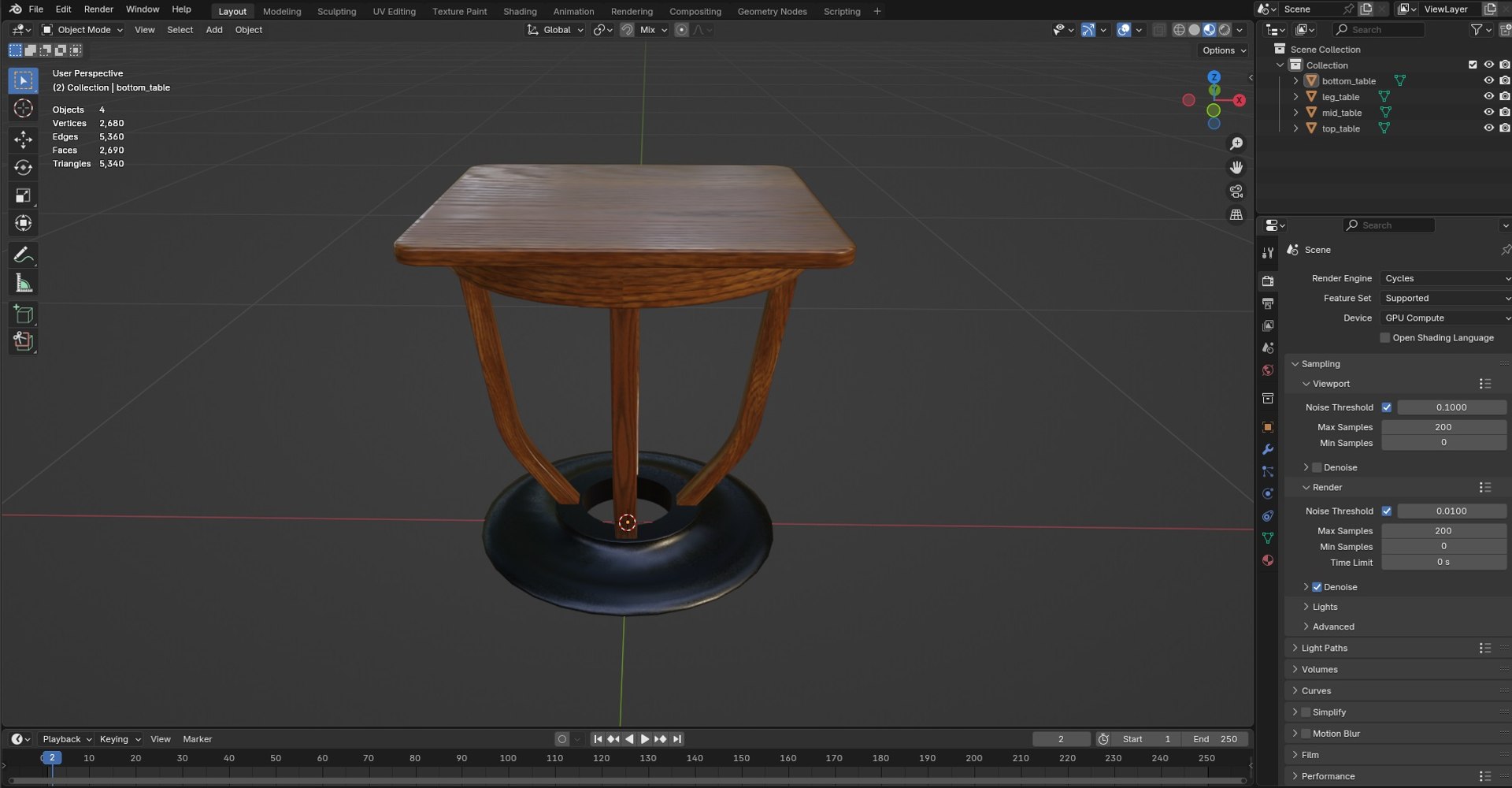Adjust Viewport Max Samples field

coord(1443,427)
